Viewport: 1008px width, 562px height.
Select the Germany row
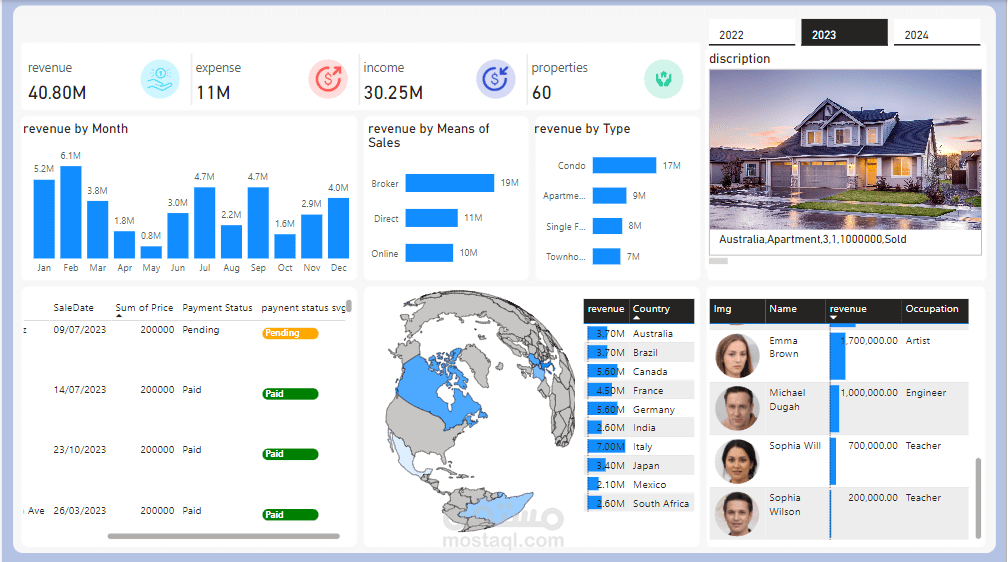coord(639,409)
